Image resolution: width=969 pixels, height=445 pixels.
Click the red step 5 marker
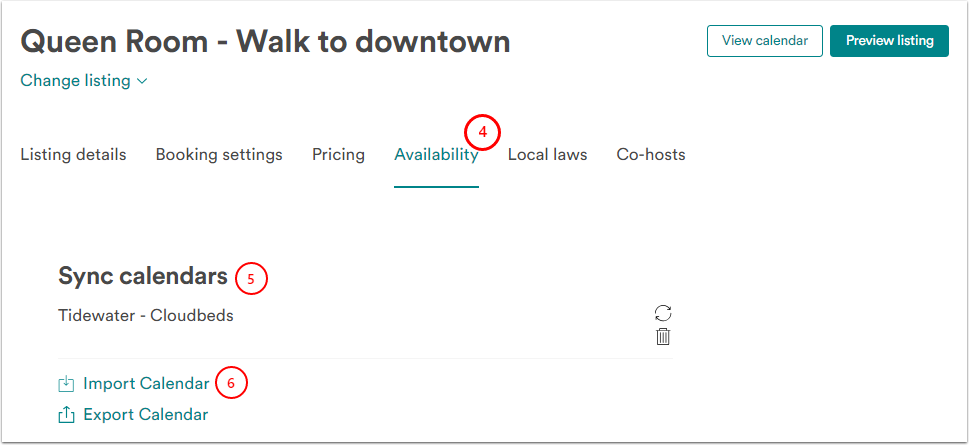pos(251,278)
